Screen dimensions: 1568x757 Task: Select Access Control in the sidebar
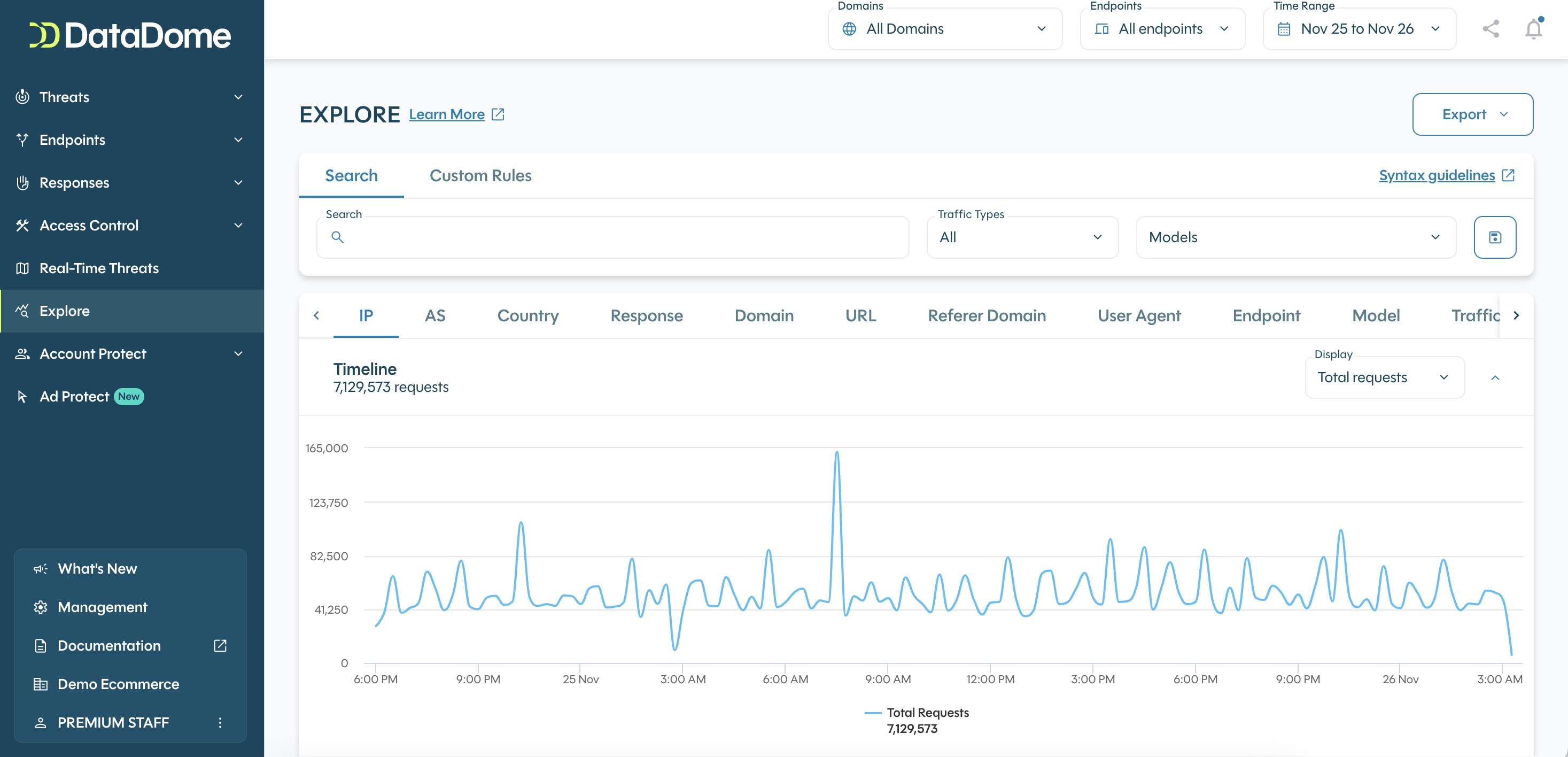pyautogui.click(x=89, y=225)
